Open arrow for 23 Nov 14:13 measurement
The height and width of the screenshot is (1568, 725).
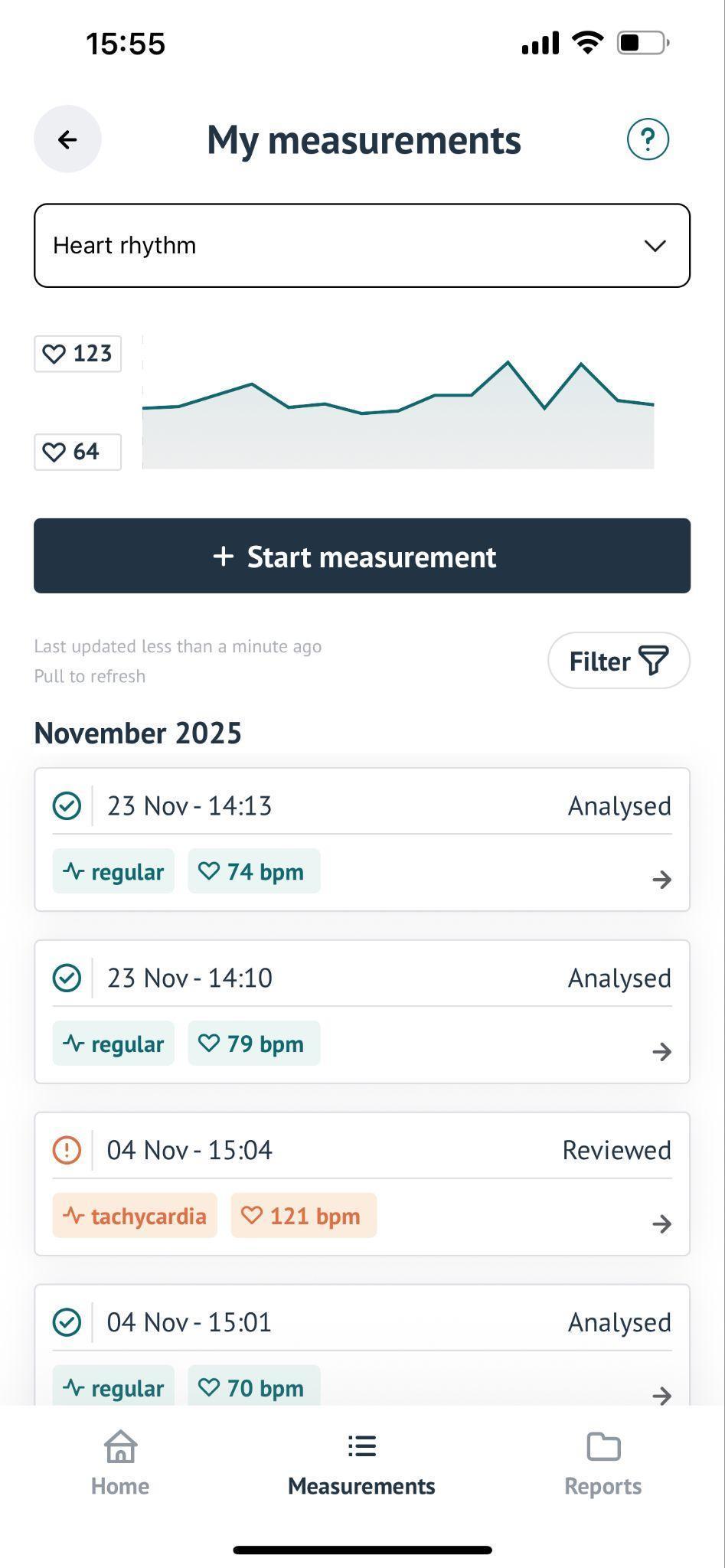coord(661,879)
